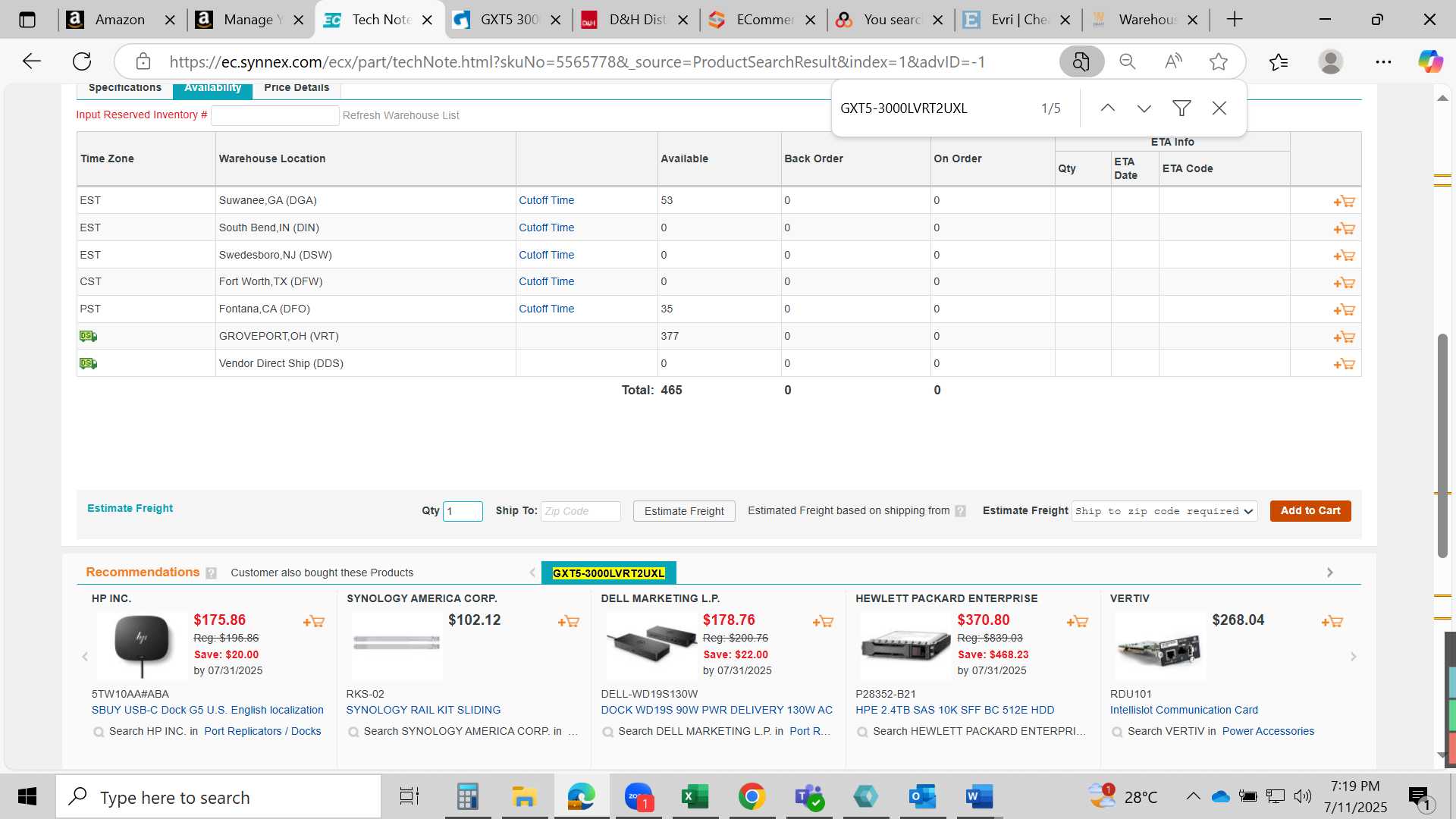The image size is (1456, 819).
Task: Open Google Chrome from the taskbar
Action: (752, 797)
